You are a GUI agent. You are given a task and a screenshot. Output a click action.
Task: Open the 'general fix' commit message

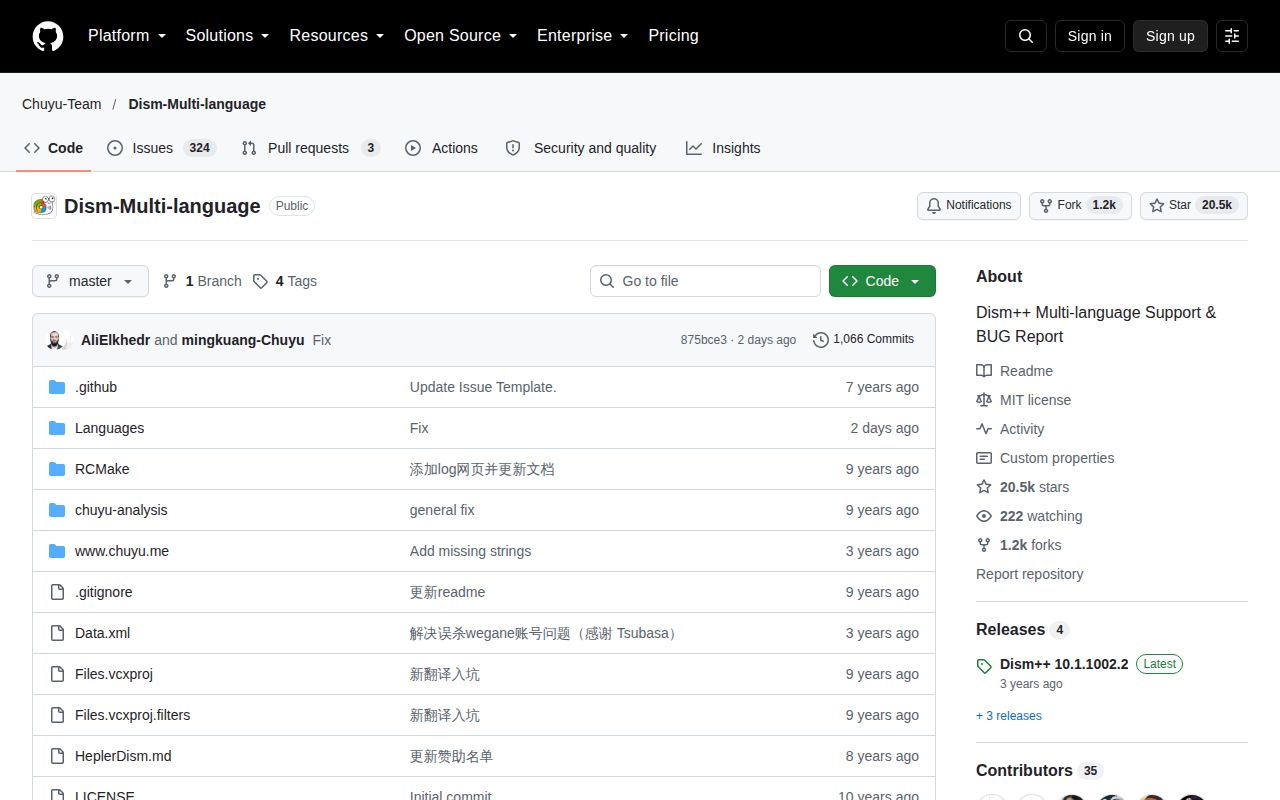(x=442, y=510)
